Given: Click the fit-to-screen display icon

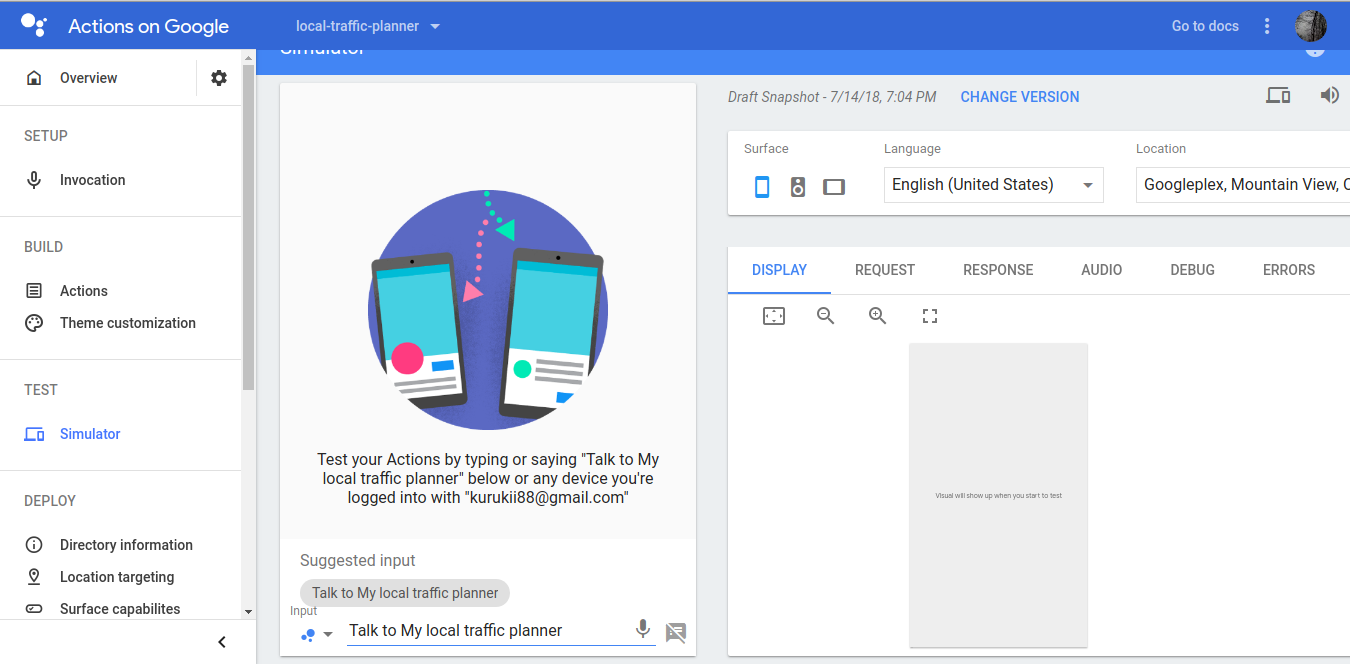Looking at the screenshot, I should (x=774, y=316).
